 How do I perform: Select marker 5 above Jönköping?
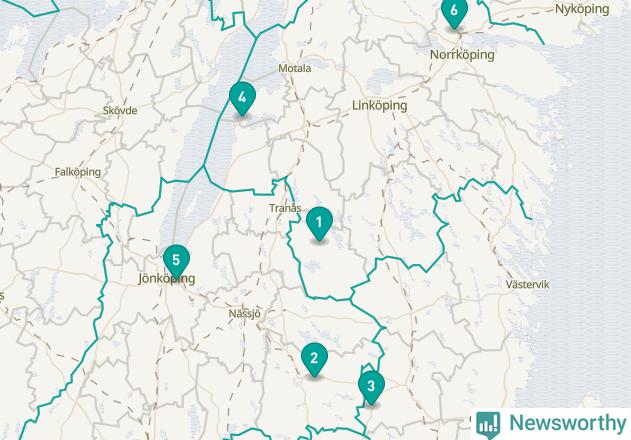(x=176, y=262)
